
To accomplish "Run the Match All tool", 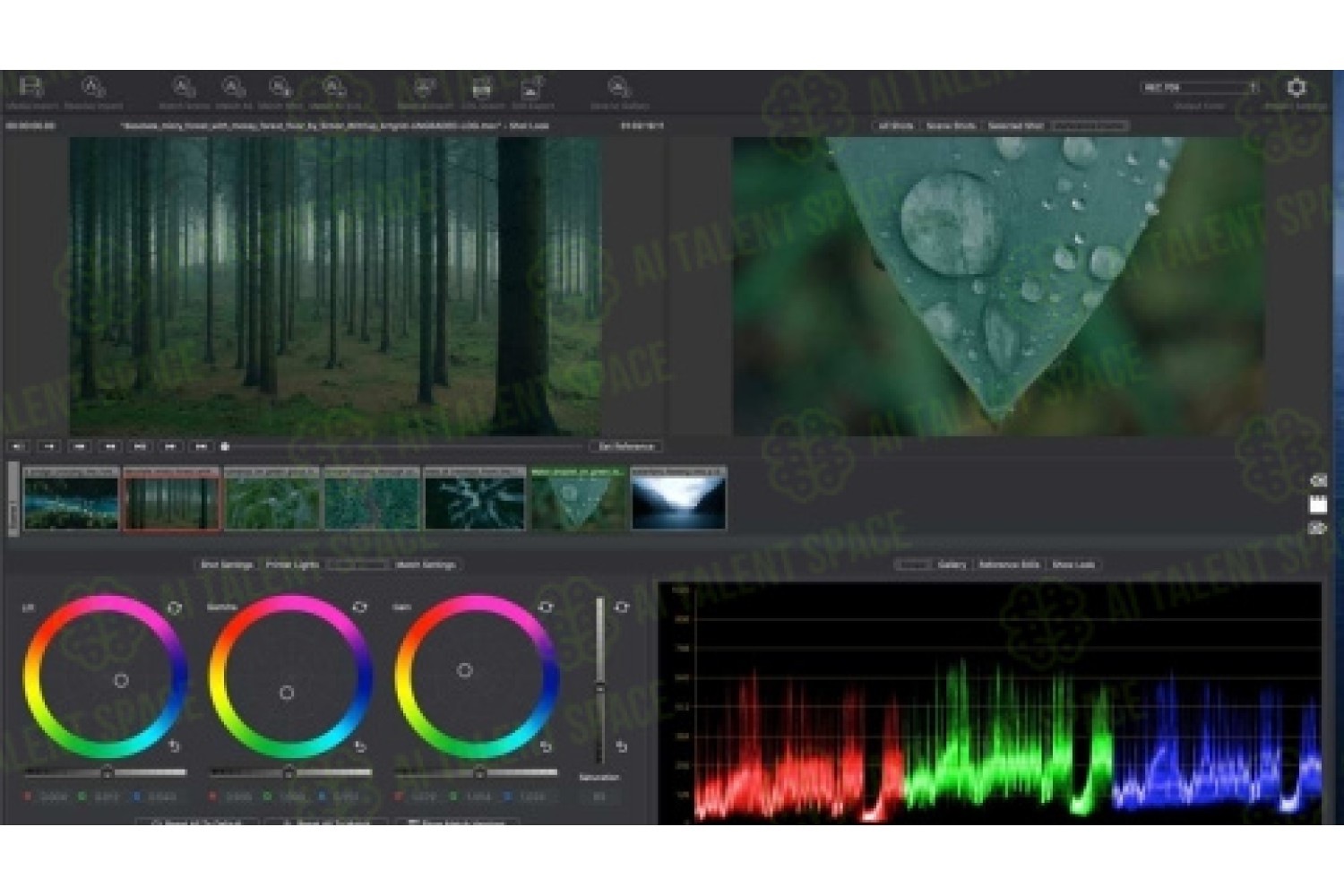I will 234,88.
